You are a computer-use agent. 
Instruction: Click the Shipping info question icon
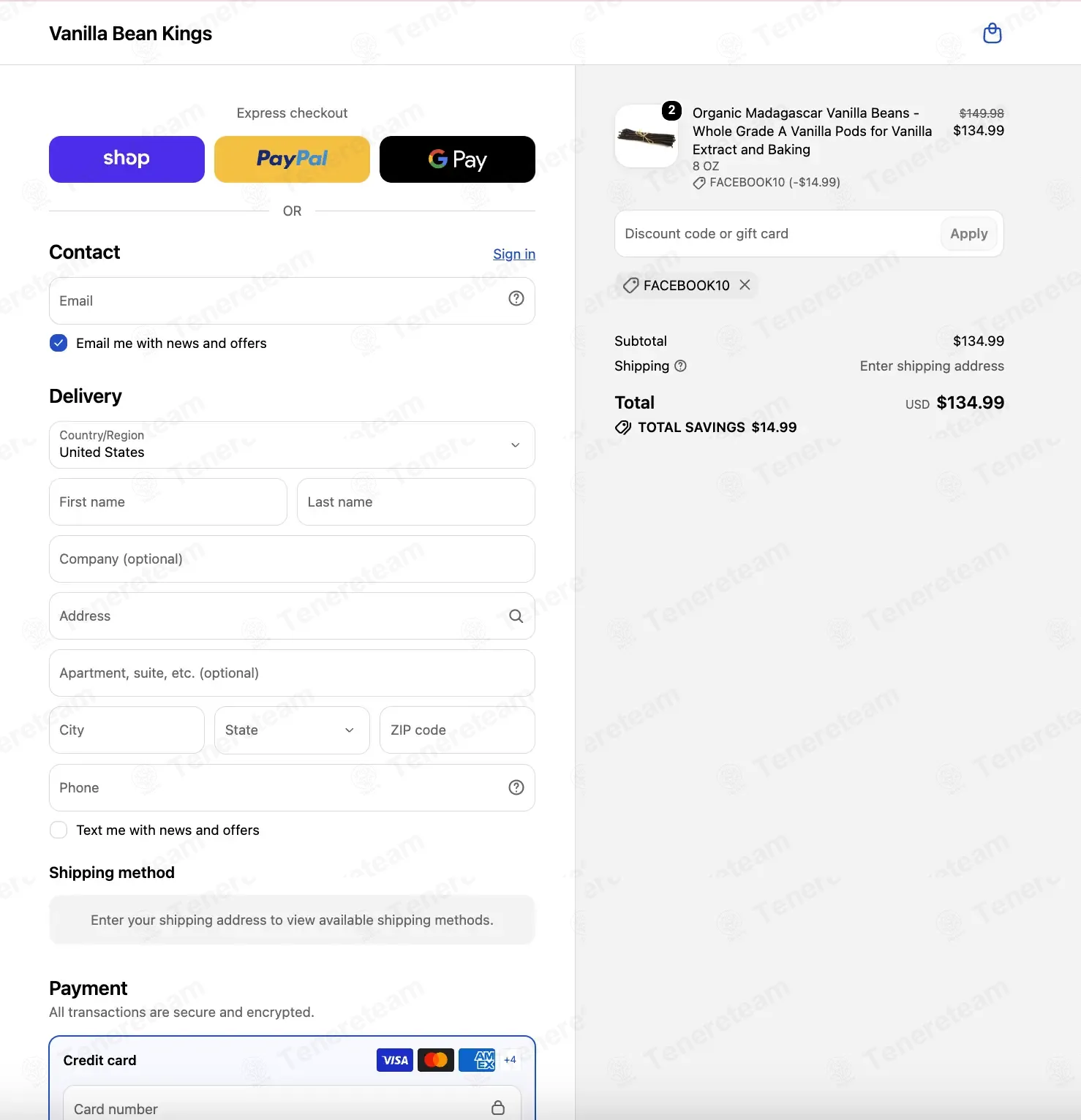tap(680, 366)
